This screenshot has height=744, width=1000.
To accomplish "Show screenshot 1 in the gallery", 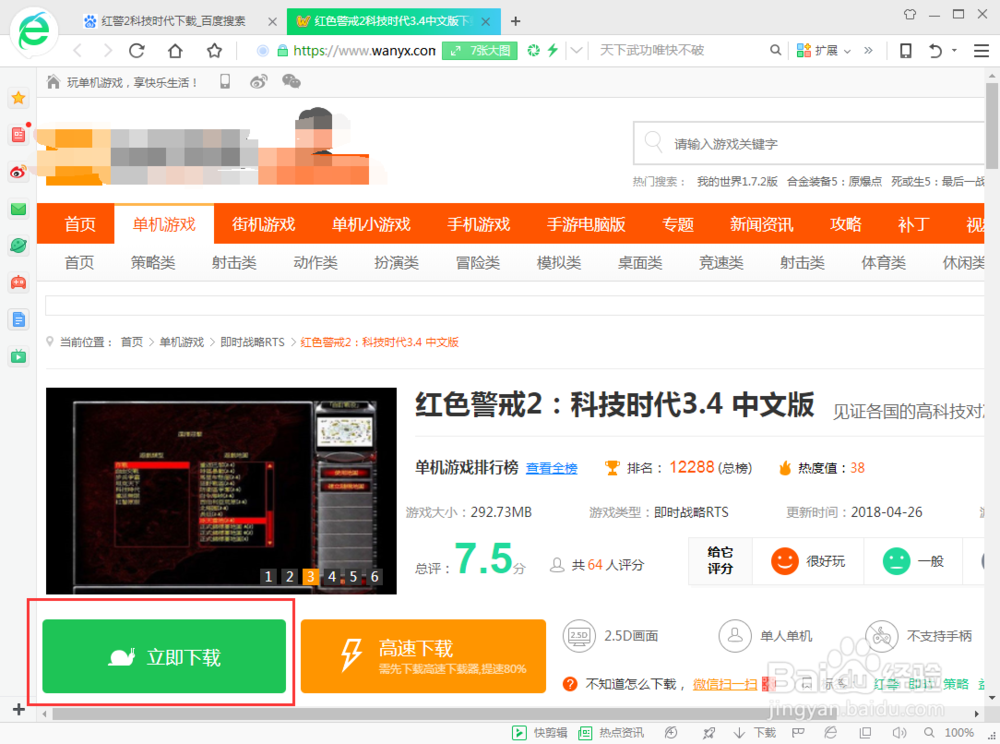I will 268,576.
